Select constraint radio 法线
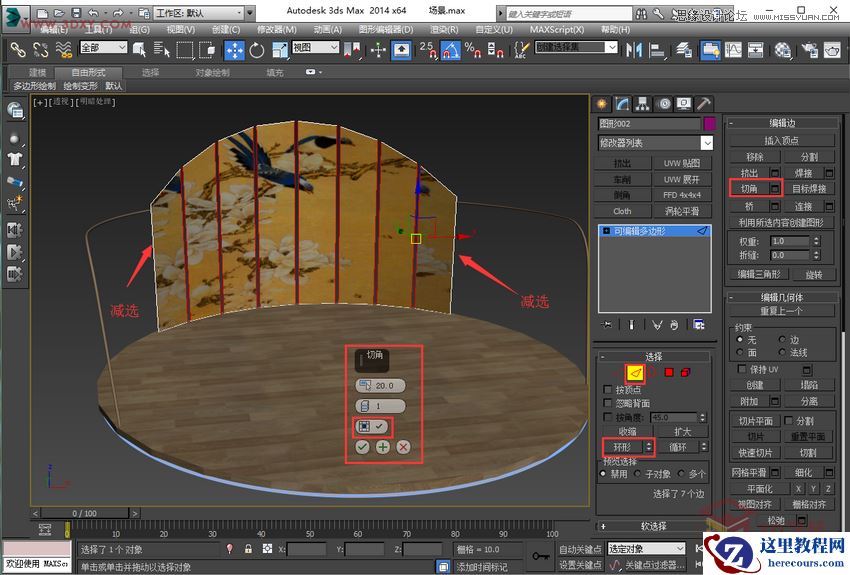The image size is (850, 575). tap(782, 352)
